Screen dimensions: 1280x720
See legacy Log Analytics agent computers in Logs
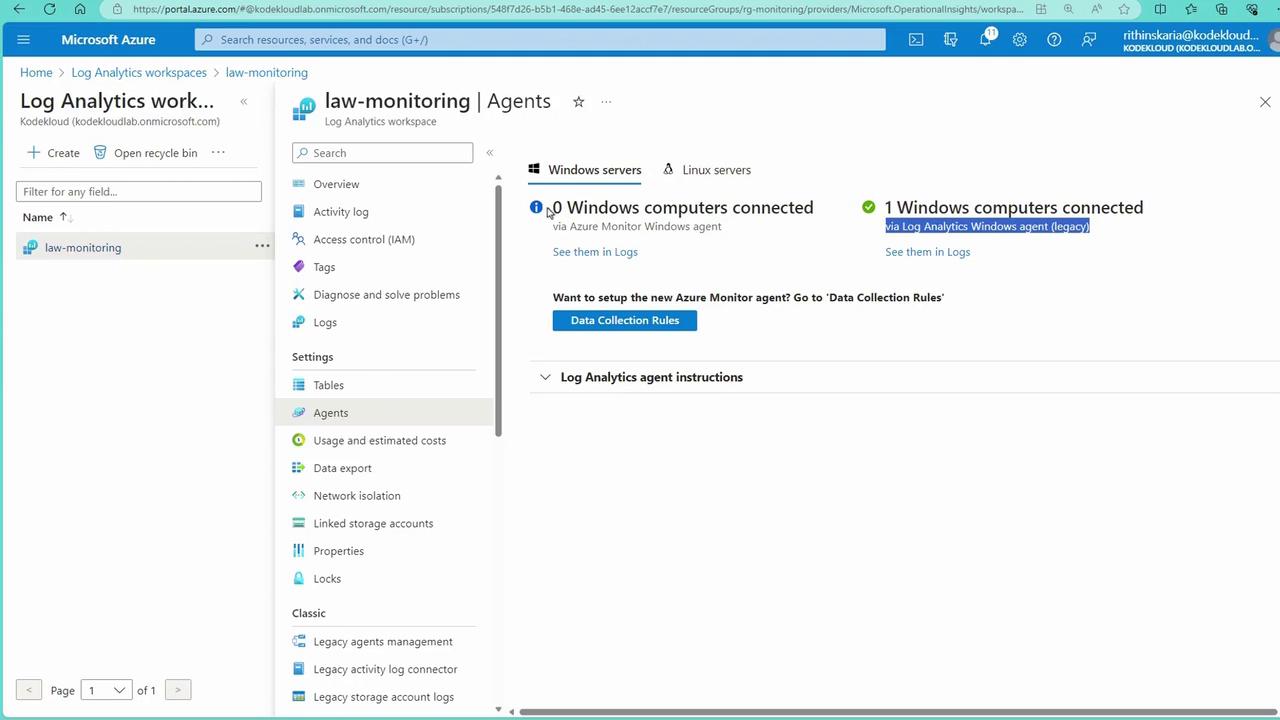[927, 252]
